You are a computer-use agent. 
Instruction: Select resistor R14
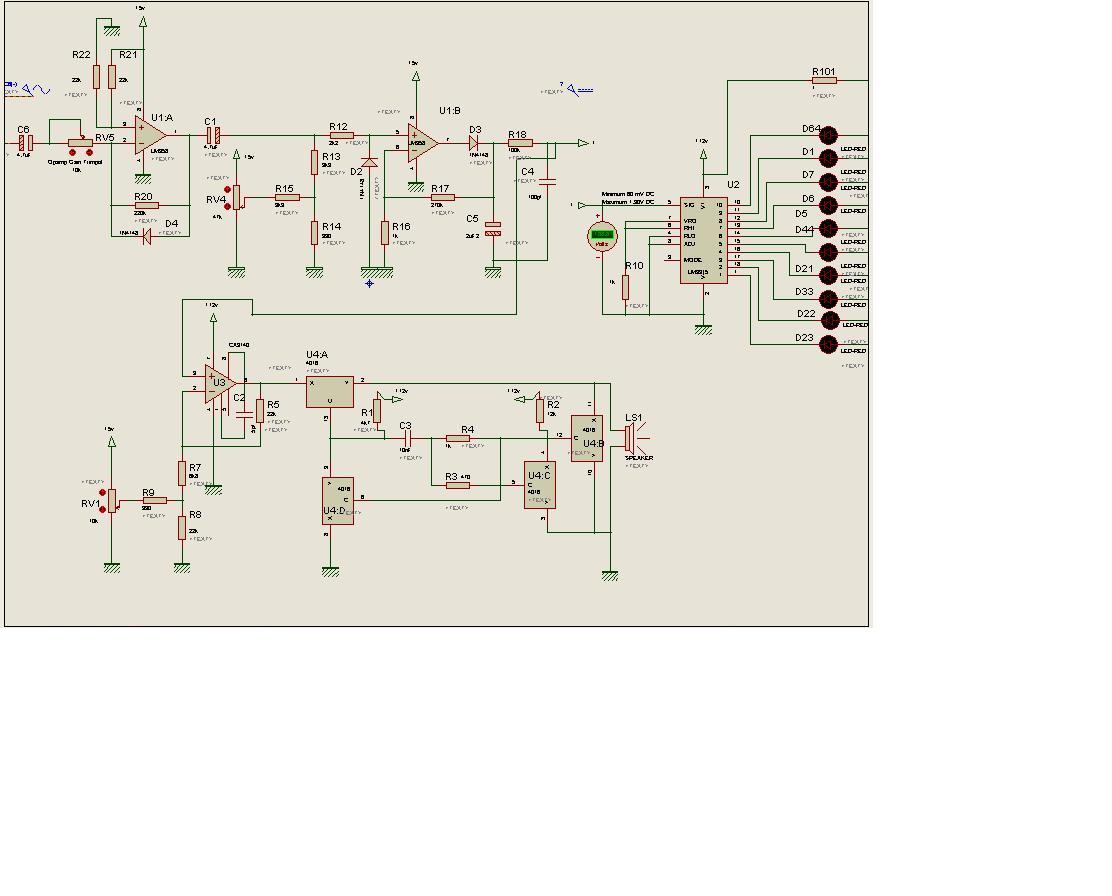pyautogui.click(x=314, y=232)
